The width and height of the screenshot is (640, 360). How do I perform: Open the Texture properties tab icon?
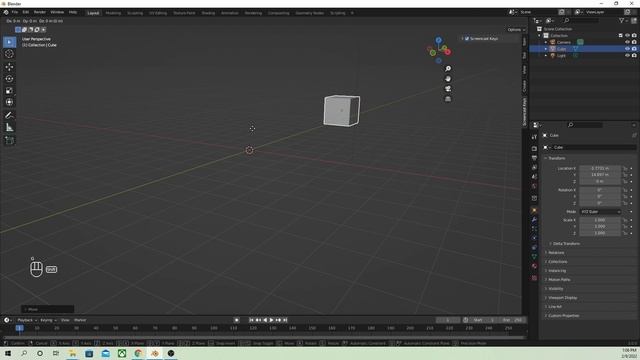pyautogui.click(x=534, y=278)
